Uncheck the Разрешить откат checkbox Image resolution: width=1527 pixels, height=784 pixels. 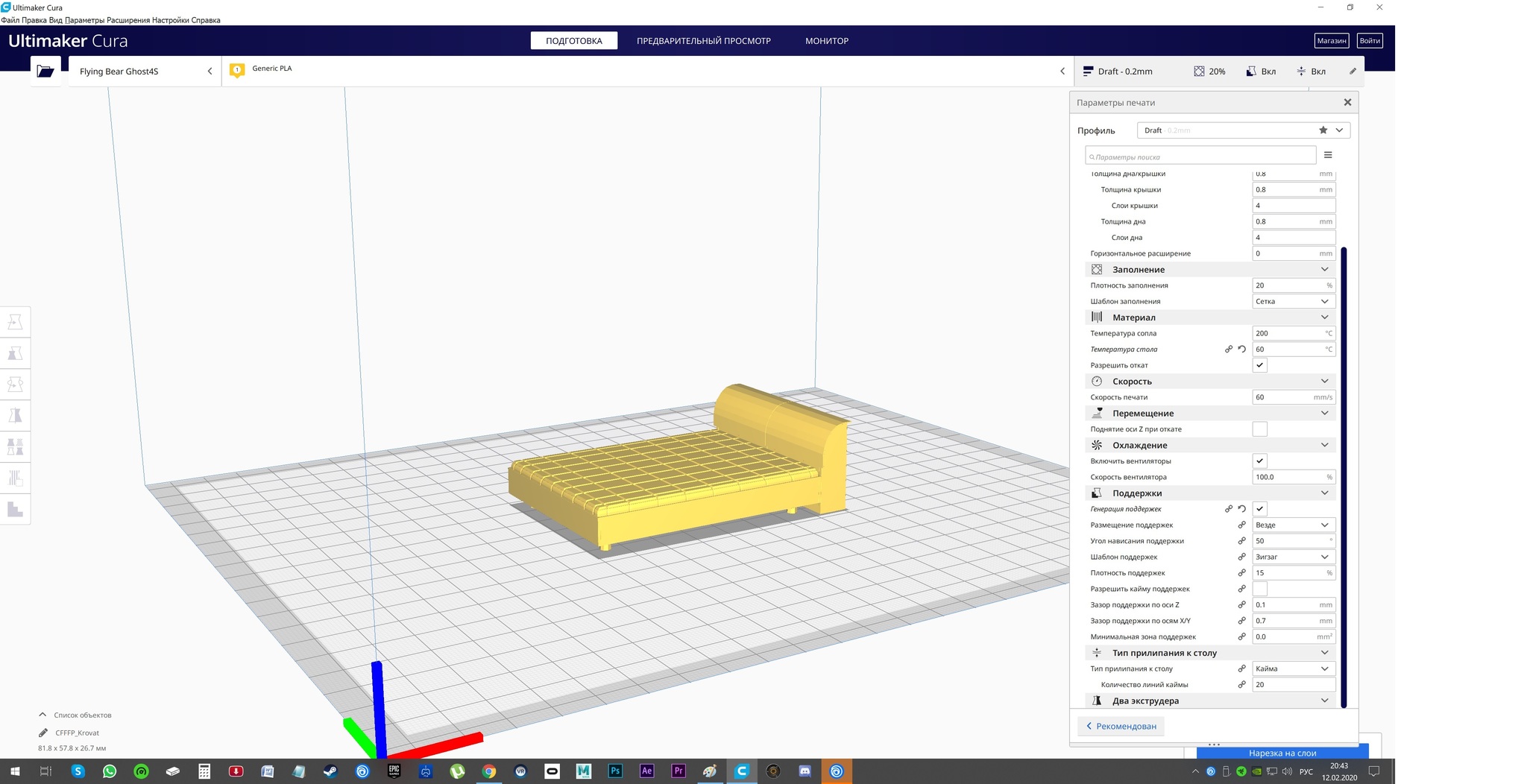pos(1259,365)
